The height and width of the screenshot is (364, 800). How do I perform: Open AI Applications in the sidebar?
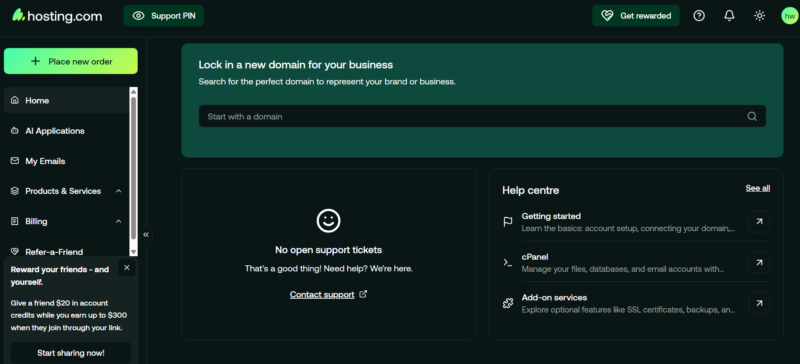pos(66,131)
